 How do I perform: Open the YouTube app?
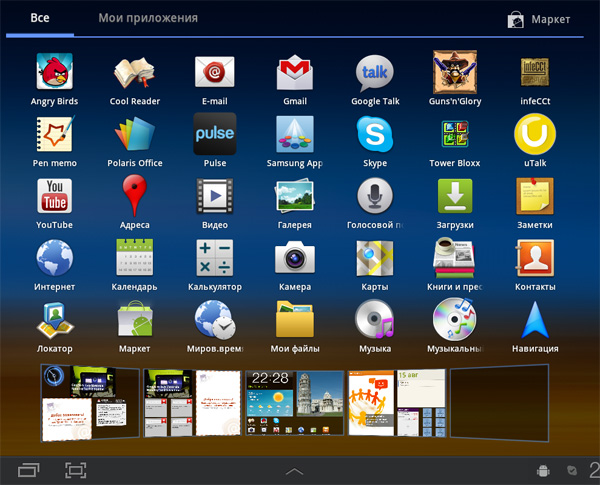[54, 197]
